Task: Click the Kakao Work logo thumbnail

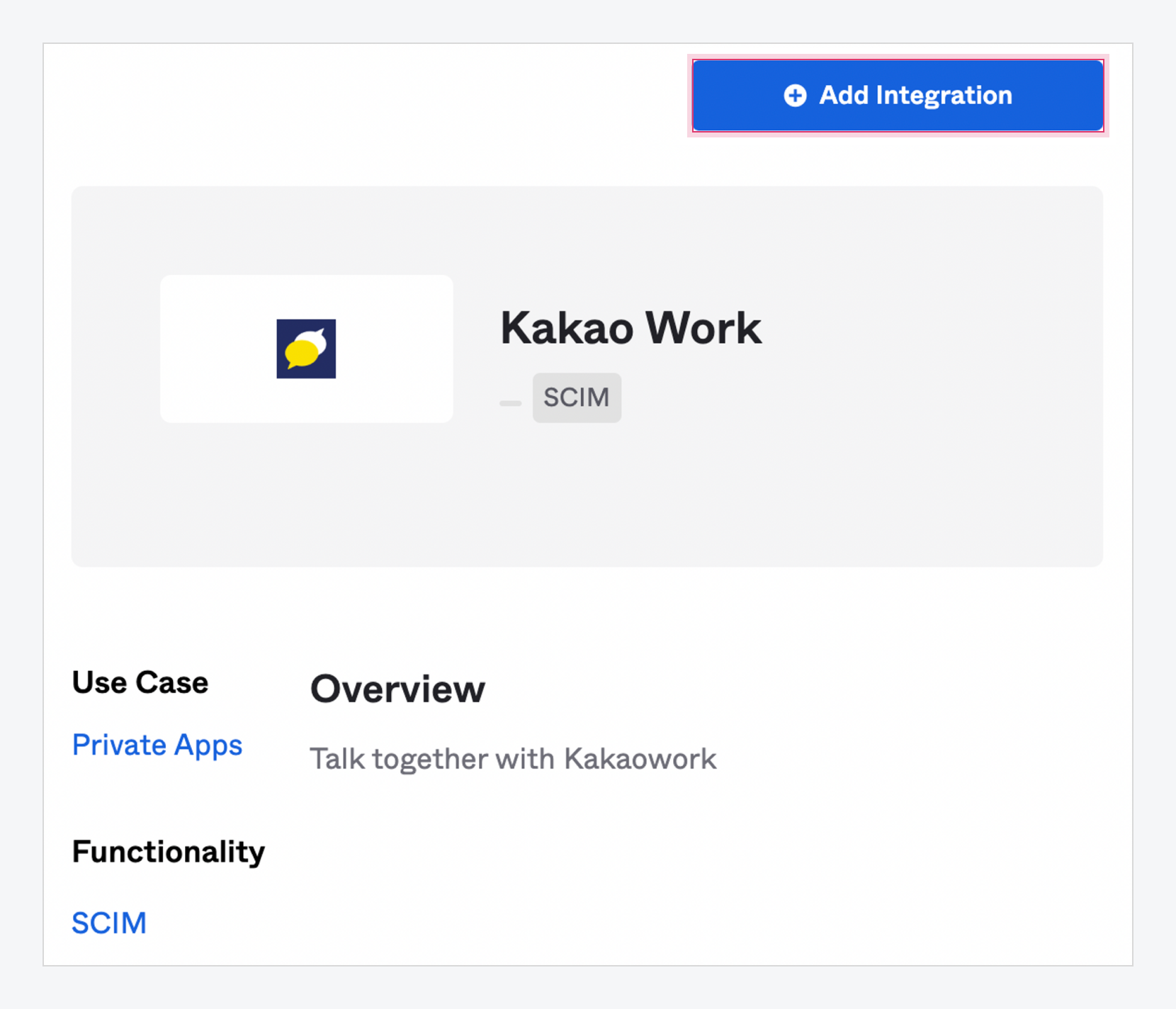Action: (306, 349)
